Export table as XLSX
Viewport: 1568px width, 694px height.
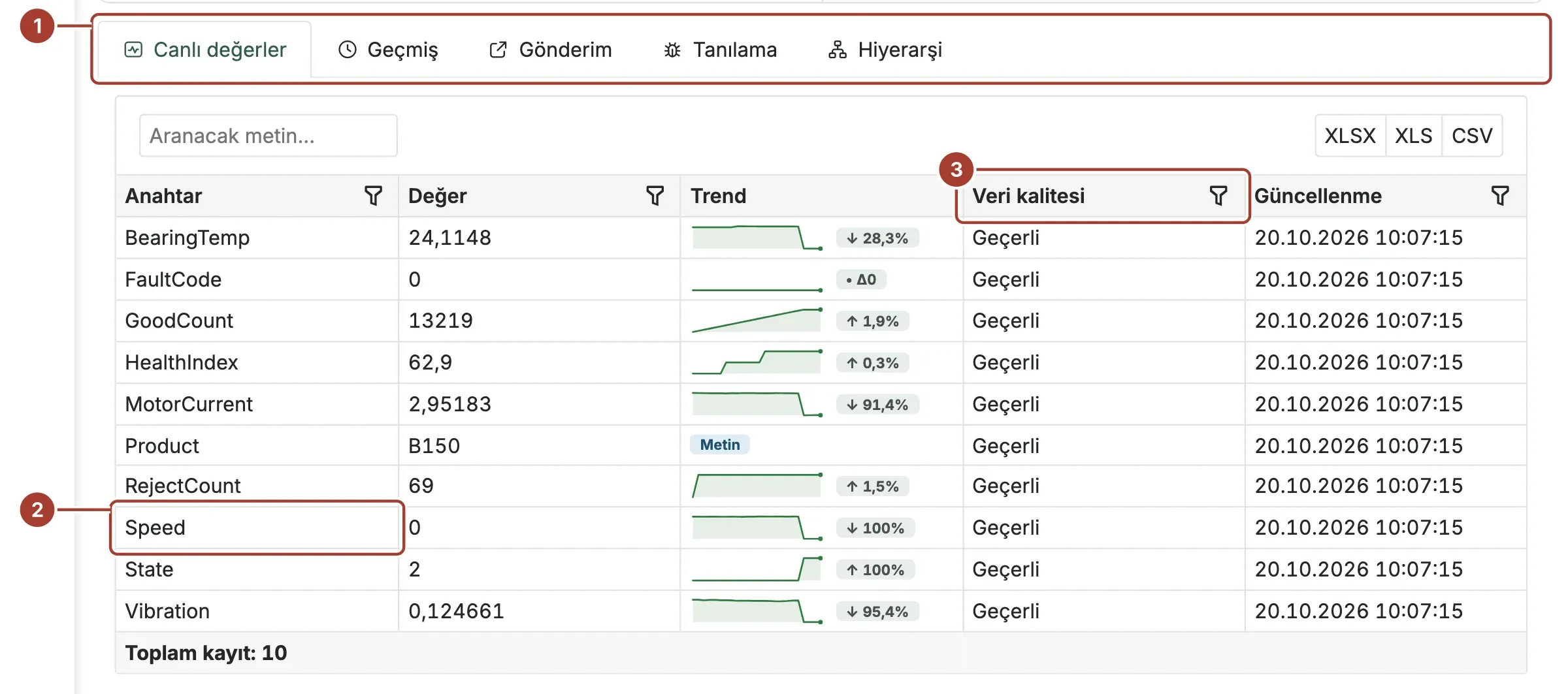tap(1350, 136)
